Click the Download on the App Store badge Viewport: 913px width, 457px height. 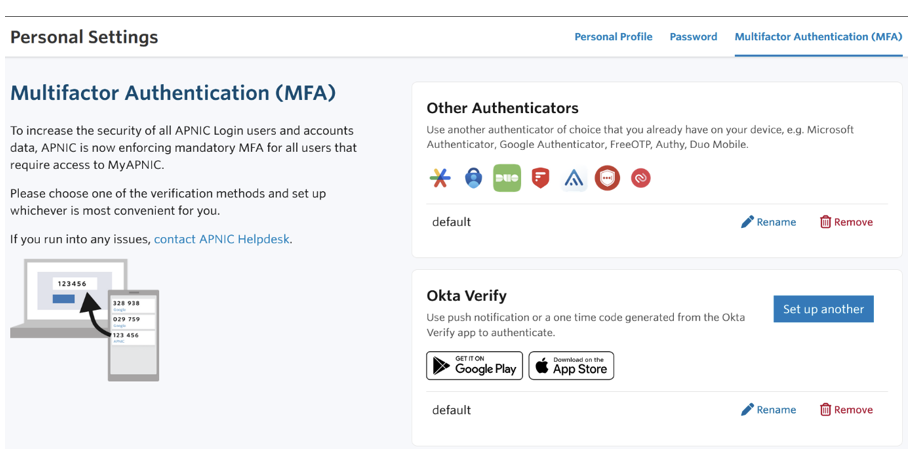tap(571, 366)
